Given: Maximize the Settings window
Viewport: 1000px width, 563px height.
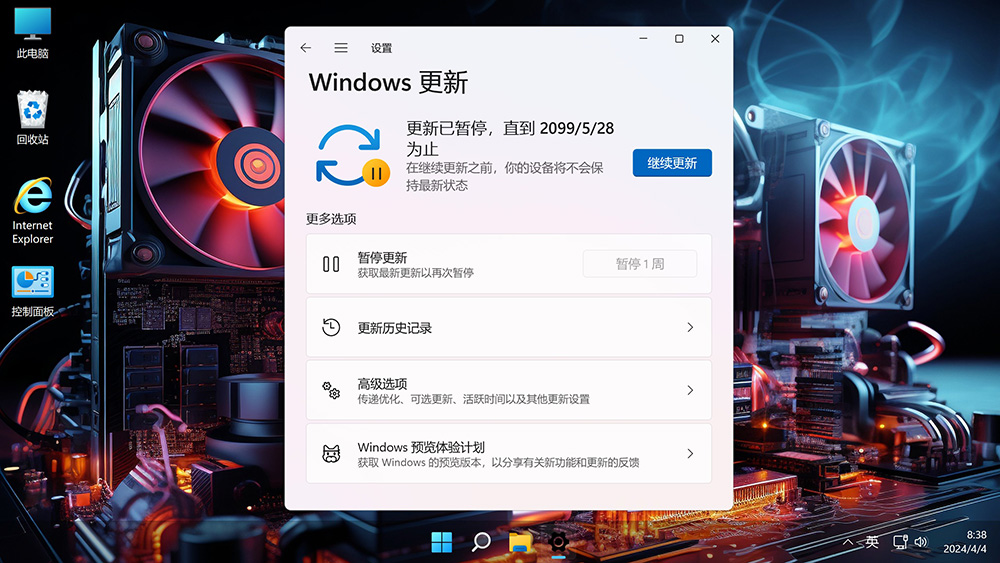Looking at the screenshot, I should pyautogui.click(x=679, y=39).
